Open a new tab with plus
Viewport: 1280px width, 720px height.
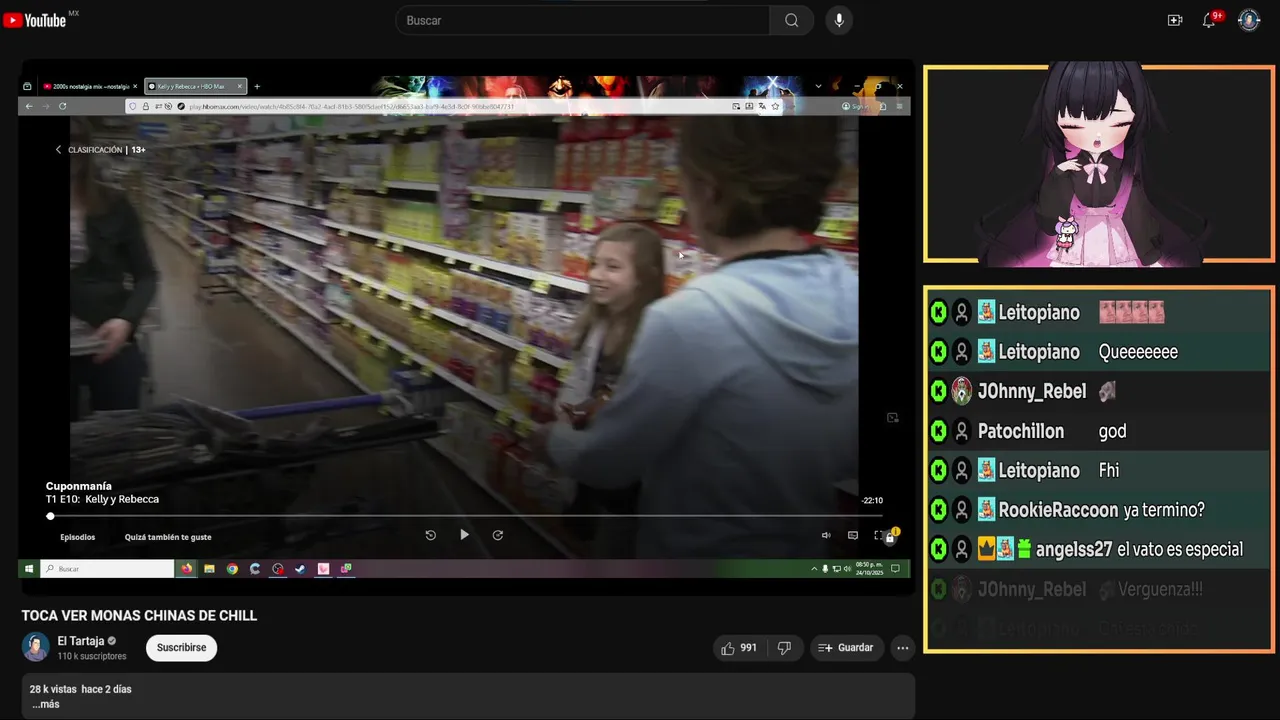pos(257,87)
